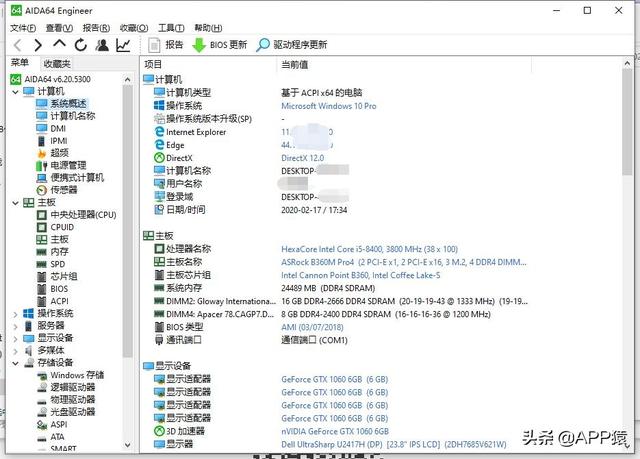Viewport: 640px width, 459px height.
Task: Select DMI tree item
Action: click(x=51, y=129)
